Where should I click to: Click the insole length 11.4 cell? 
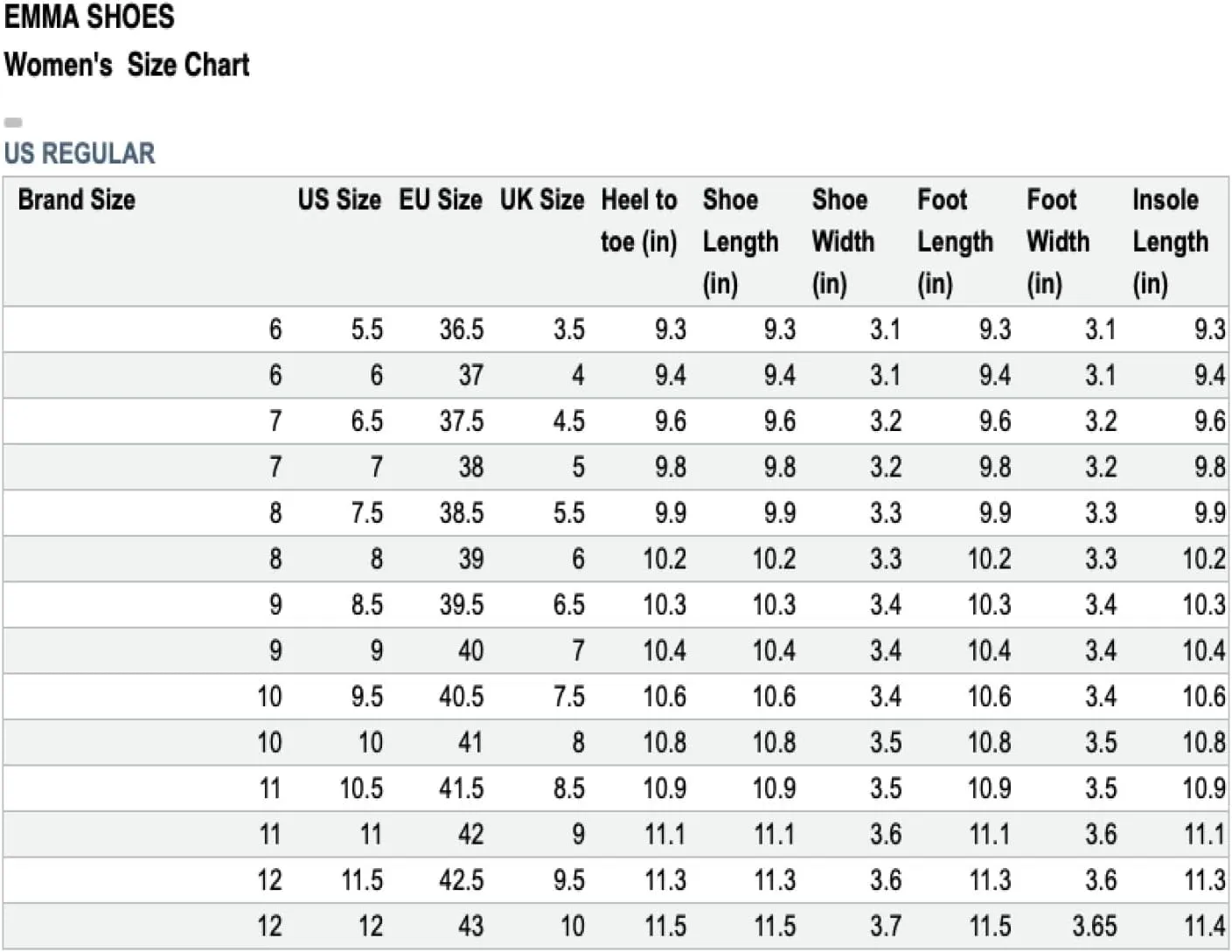(1204, 926)
